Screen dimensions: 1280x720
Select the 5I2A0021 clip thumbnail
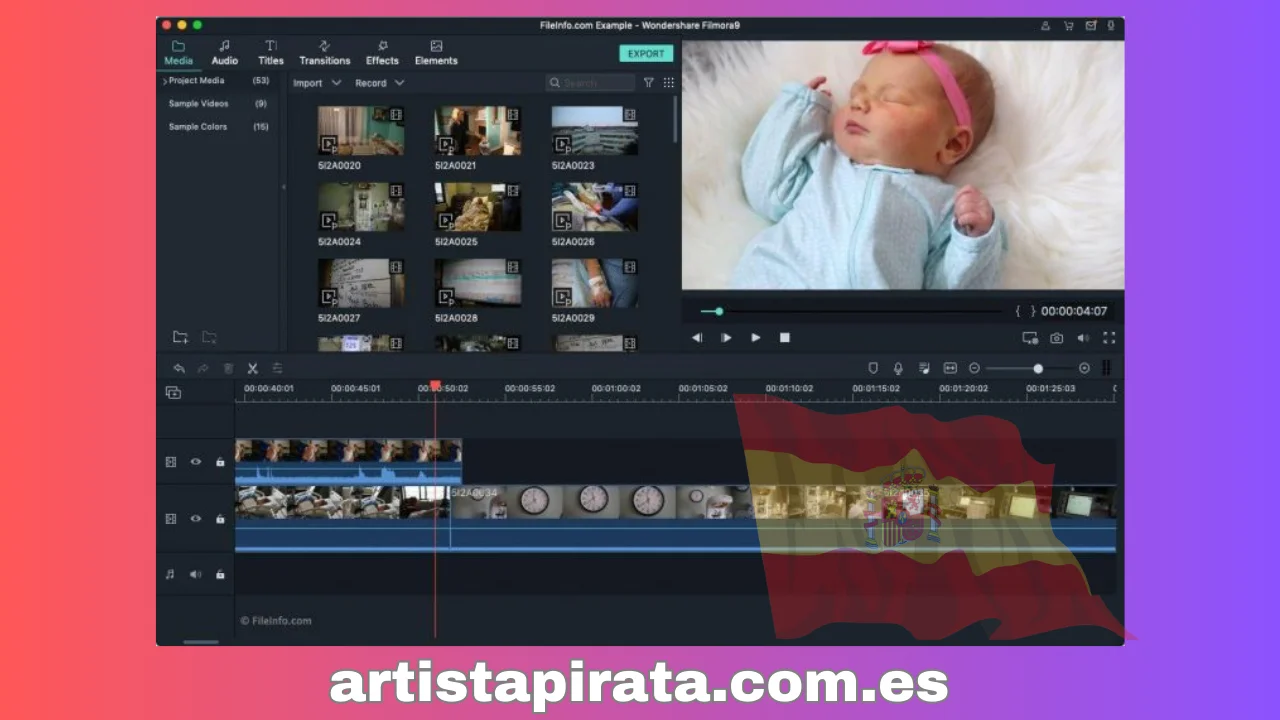tap(478, 131)
